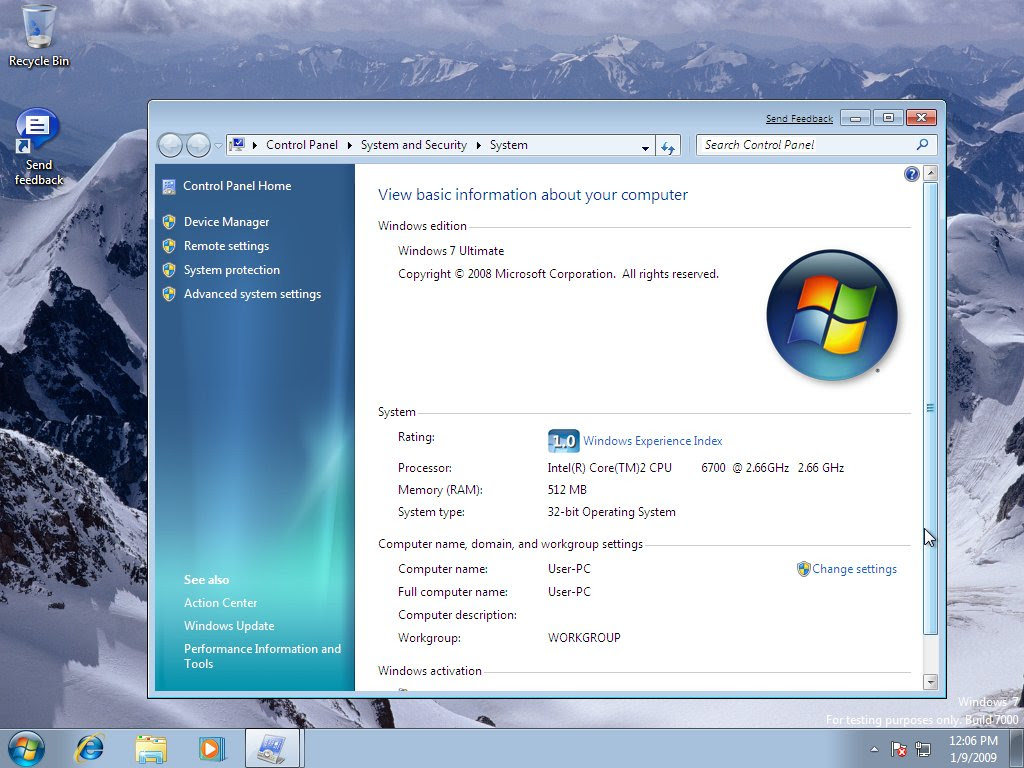Click the Control Panel Home icon
1024x768 pixels.
pyautogui.click(x=168, y=187)
